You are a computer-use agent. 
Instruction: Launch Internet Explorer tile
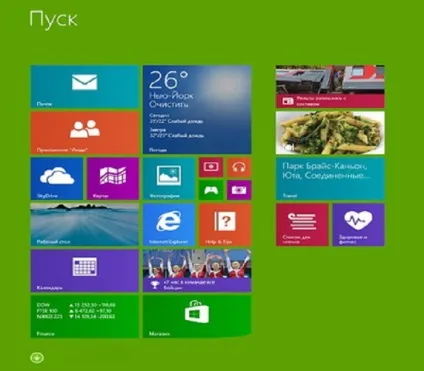pyautogui.click(x=169, y=225)
